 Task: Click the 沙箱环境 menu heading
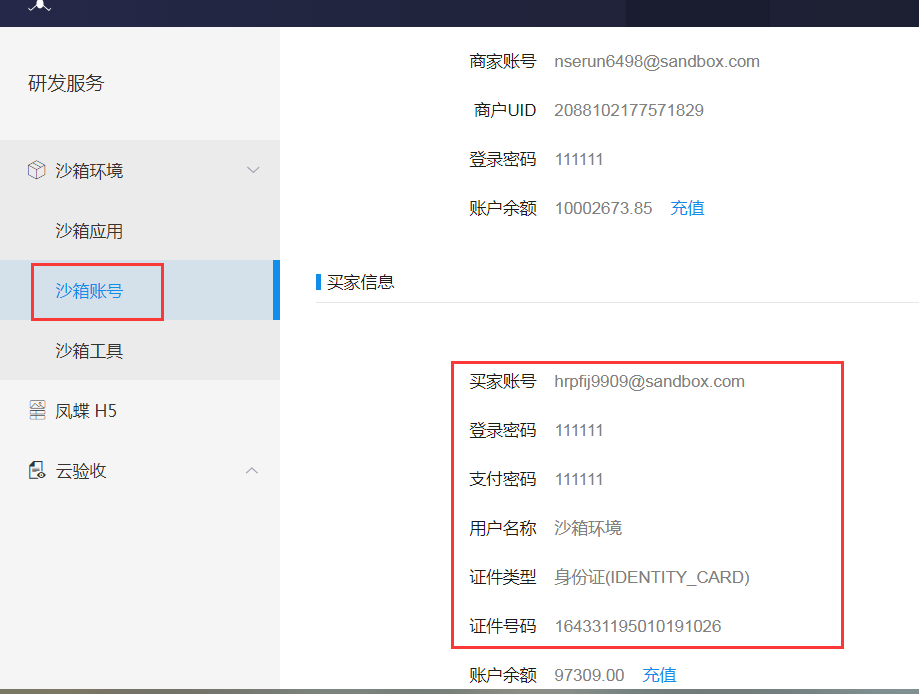pyautogui.click(x=89, y=171)
